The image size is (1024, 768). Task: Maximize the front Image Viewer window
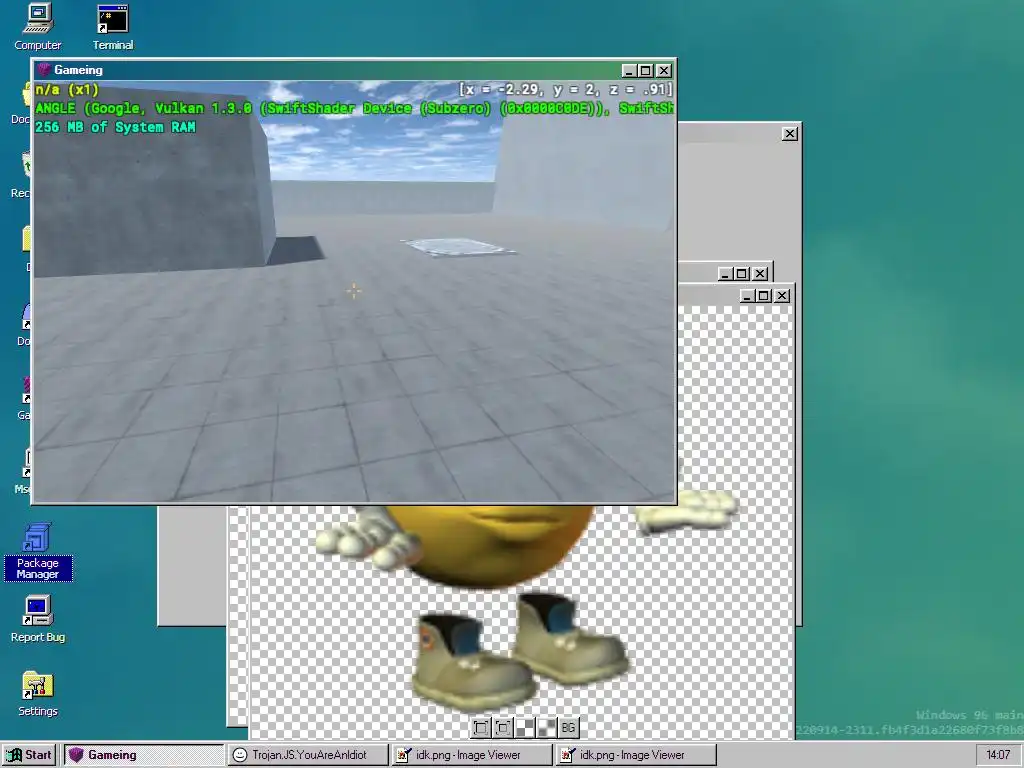764,296
